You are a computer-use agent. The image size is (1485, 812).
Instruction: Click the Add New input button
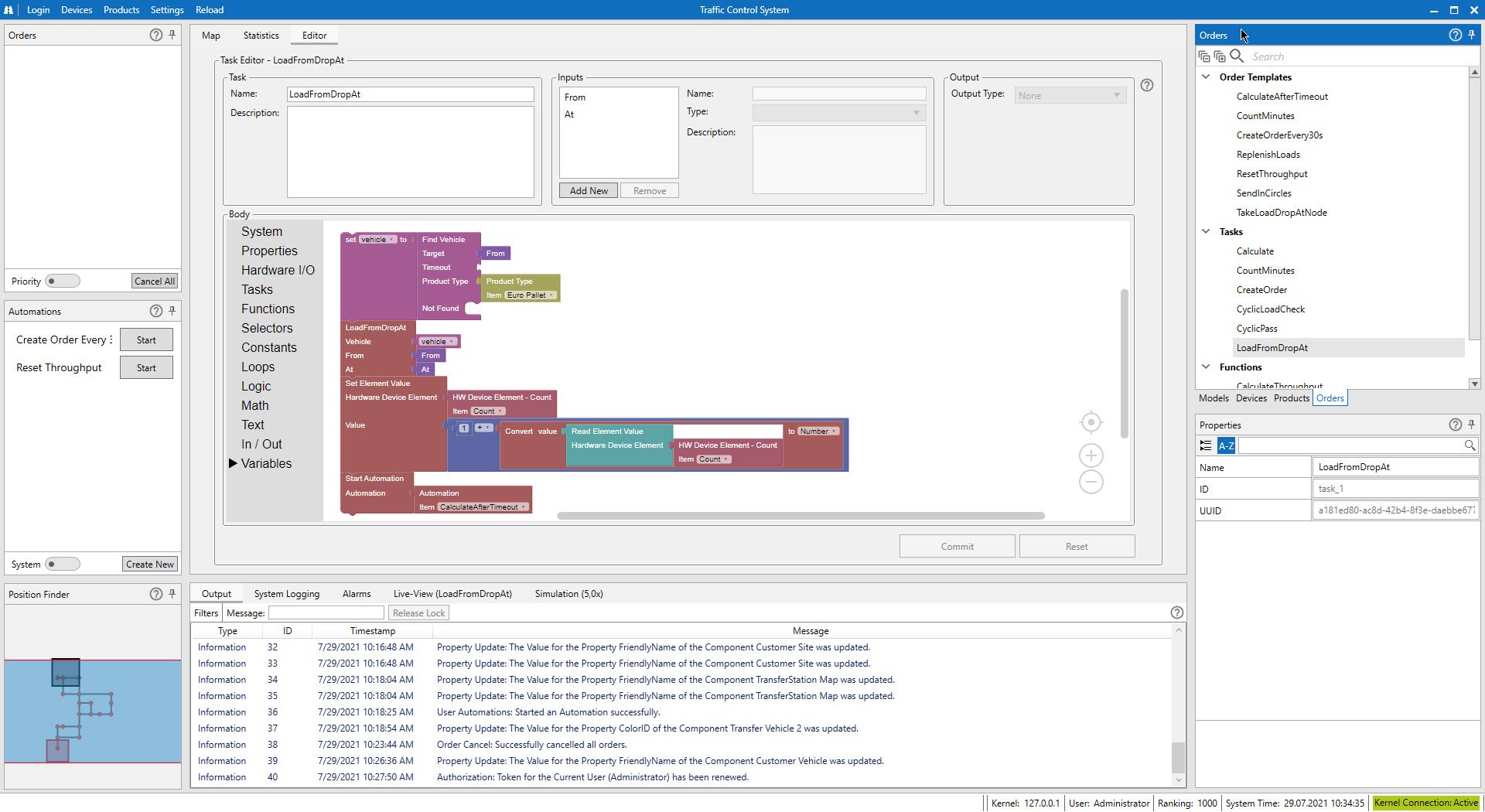pyautogui.click(x=589, y=191)
